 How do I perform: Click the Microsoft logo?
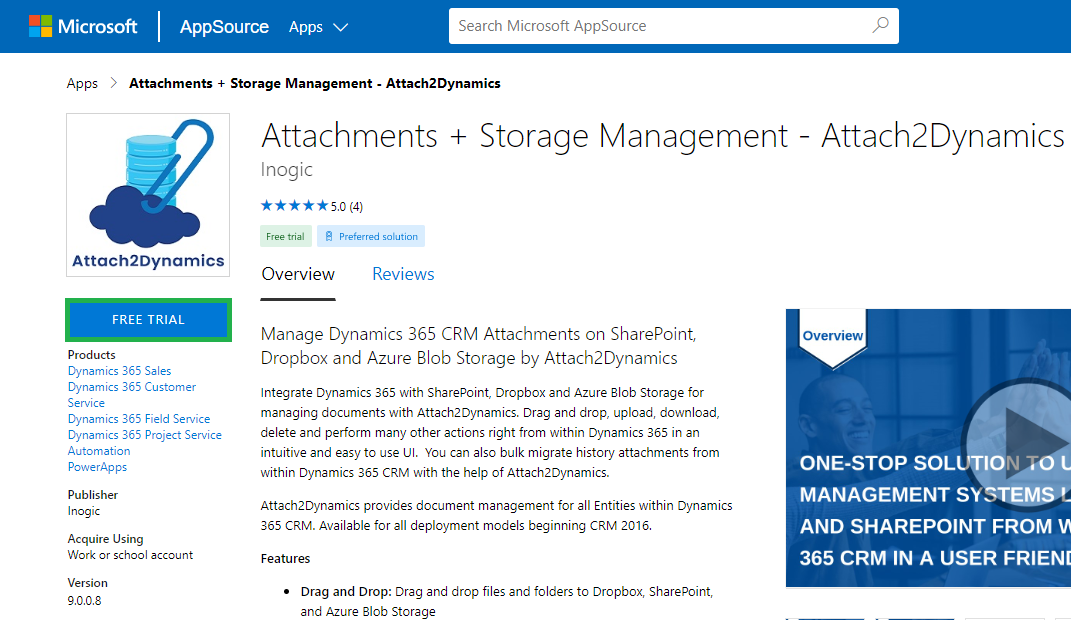click(83, 26)
